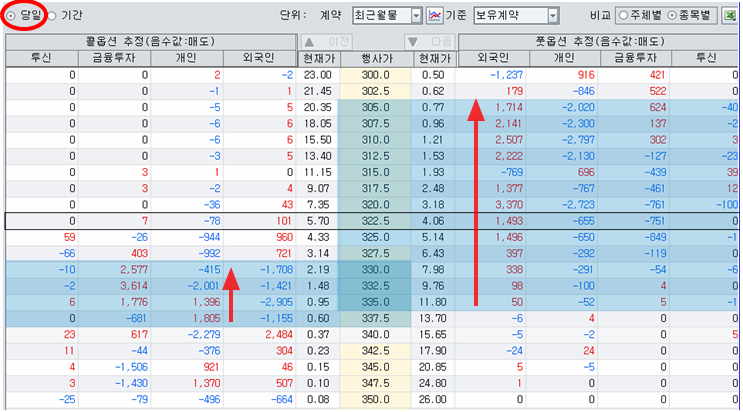Image resolution: width=743 pixels, height=412 pixels.
Task: Click the 콜옵션 추정 section header
Action: 148,41
